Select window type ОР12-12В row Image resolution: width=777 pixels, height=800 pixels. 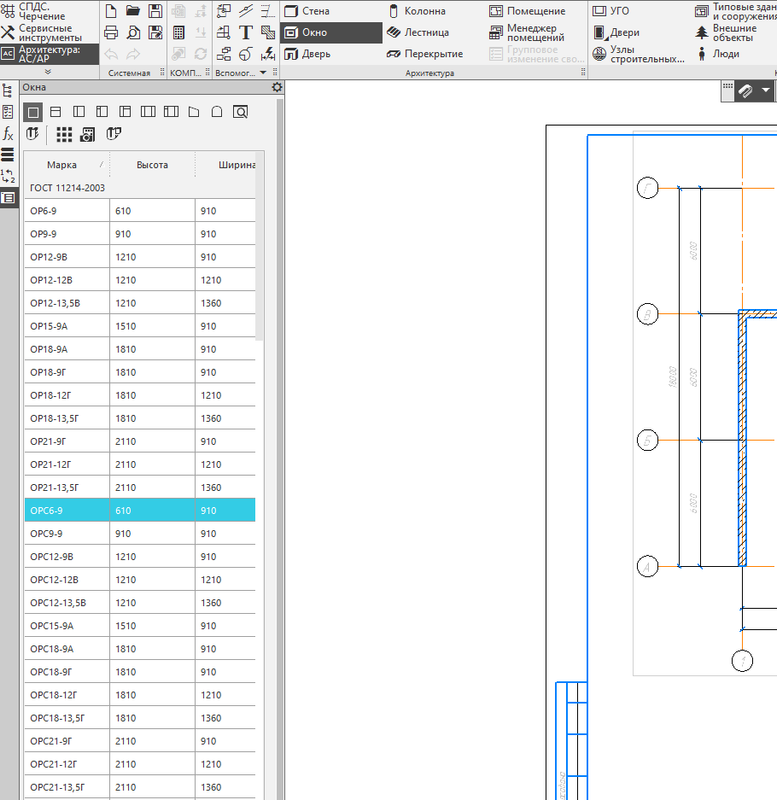(x=140, y=280)
